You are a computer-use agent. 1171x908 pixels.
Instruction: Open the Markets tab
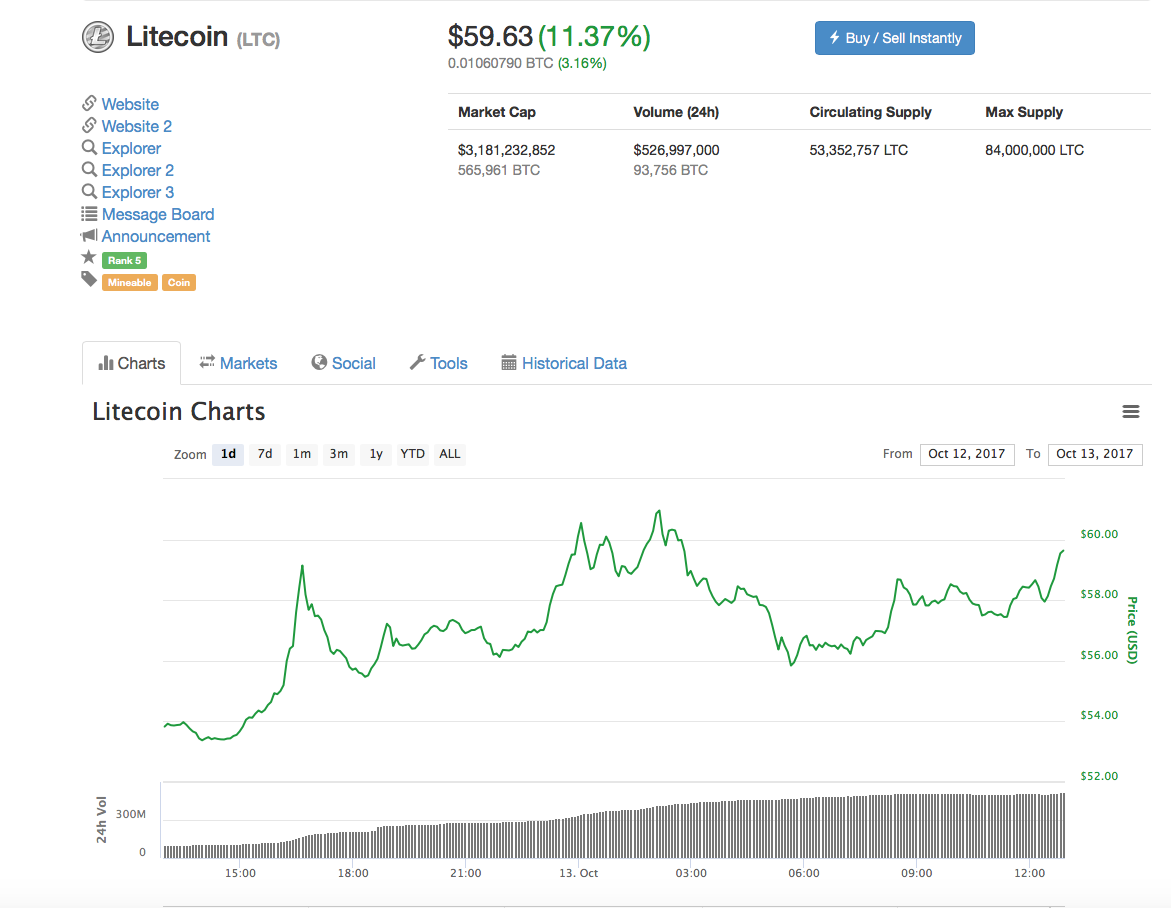click(238, 363)
